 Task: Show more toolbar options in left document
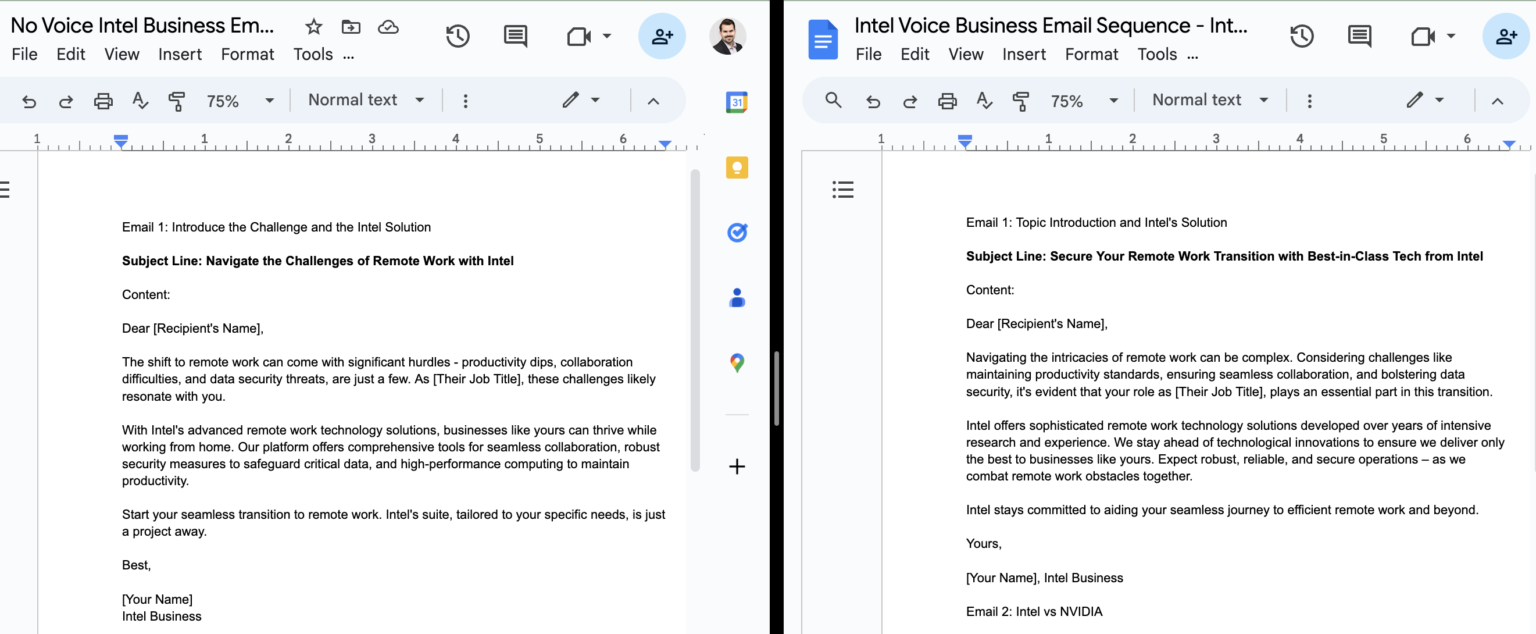click(465, 100)
